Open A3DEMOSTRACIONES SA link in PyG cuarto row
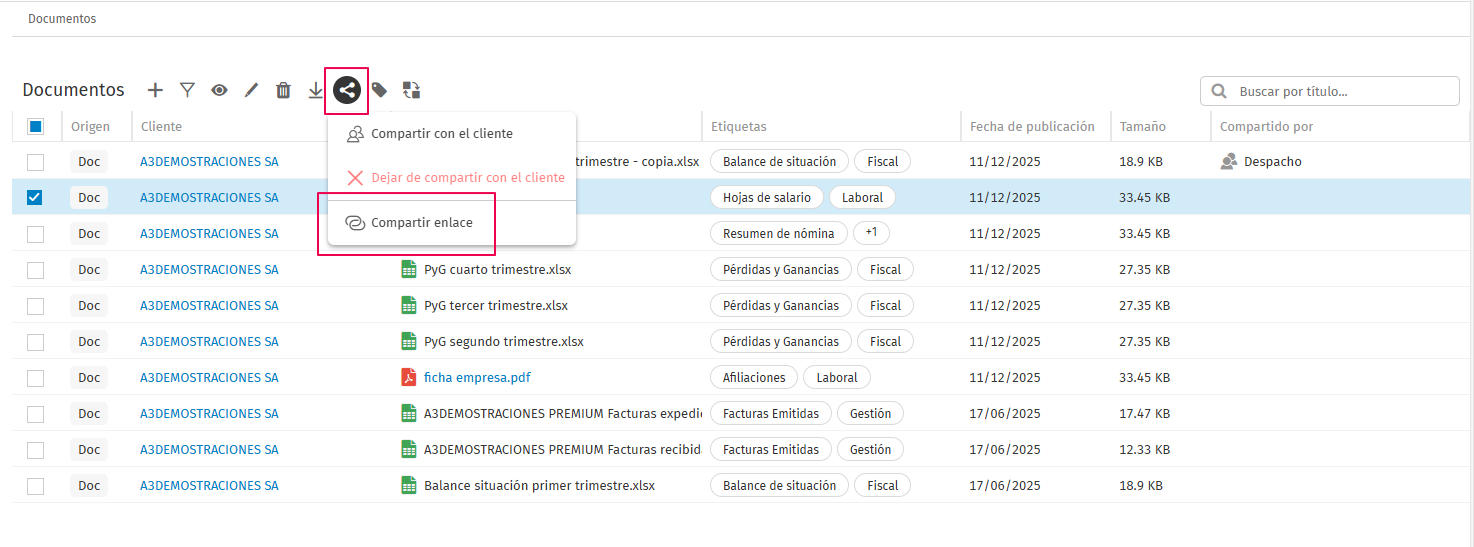This screenshot has width=1474, height=547. pyautogui.click(x=209, y=269)
